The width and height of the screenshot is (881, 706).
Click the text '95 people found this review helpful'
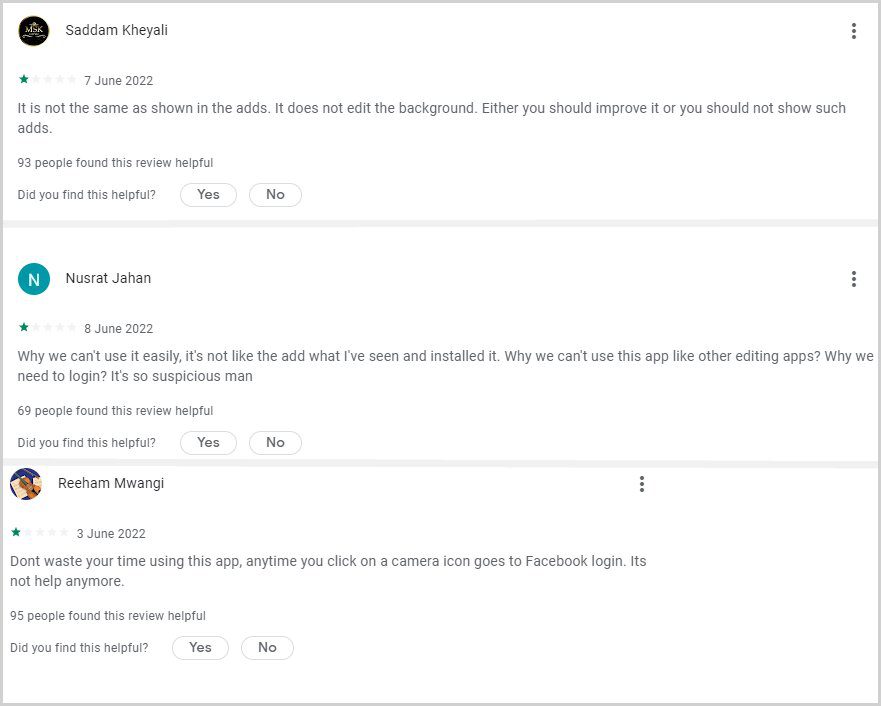point(108,616)
